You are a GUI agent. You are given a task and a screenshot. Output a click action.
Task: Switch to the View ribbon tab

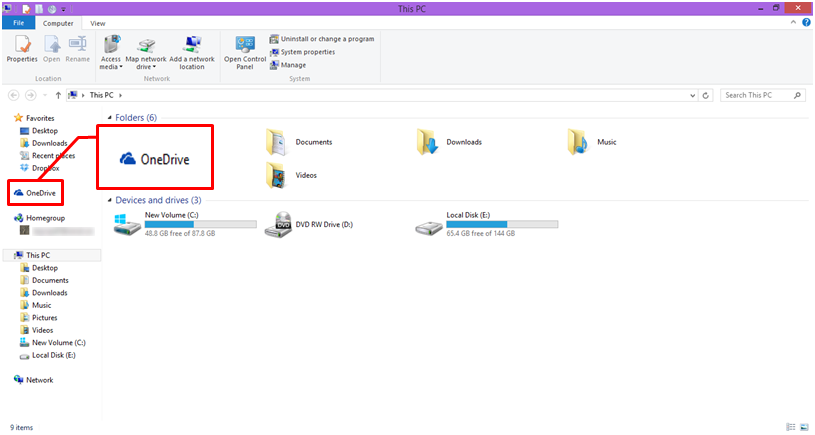98,23
